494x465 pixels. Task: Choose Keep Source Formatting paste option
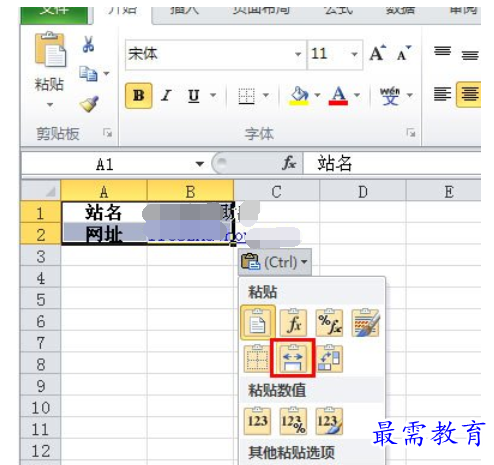[x=365, y=323]
